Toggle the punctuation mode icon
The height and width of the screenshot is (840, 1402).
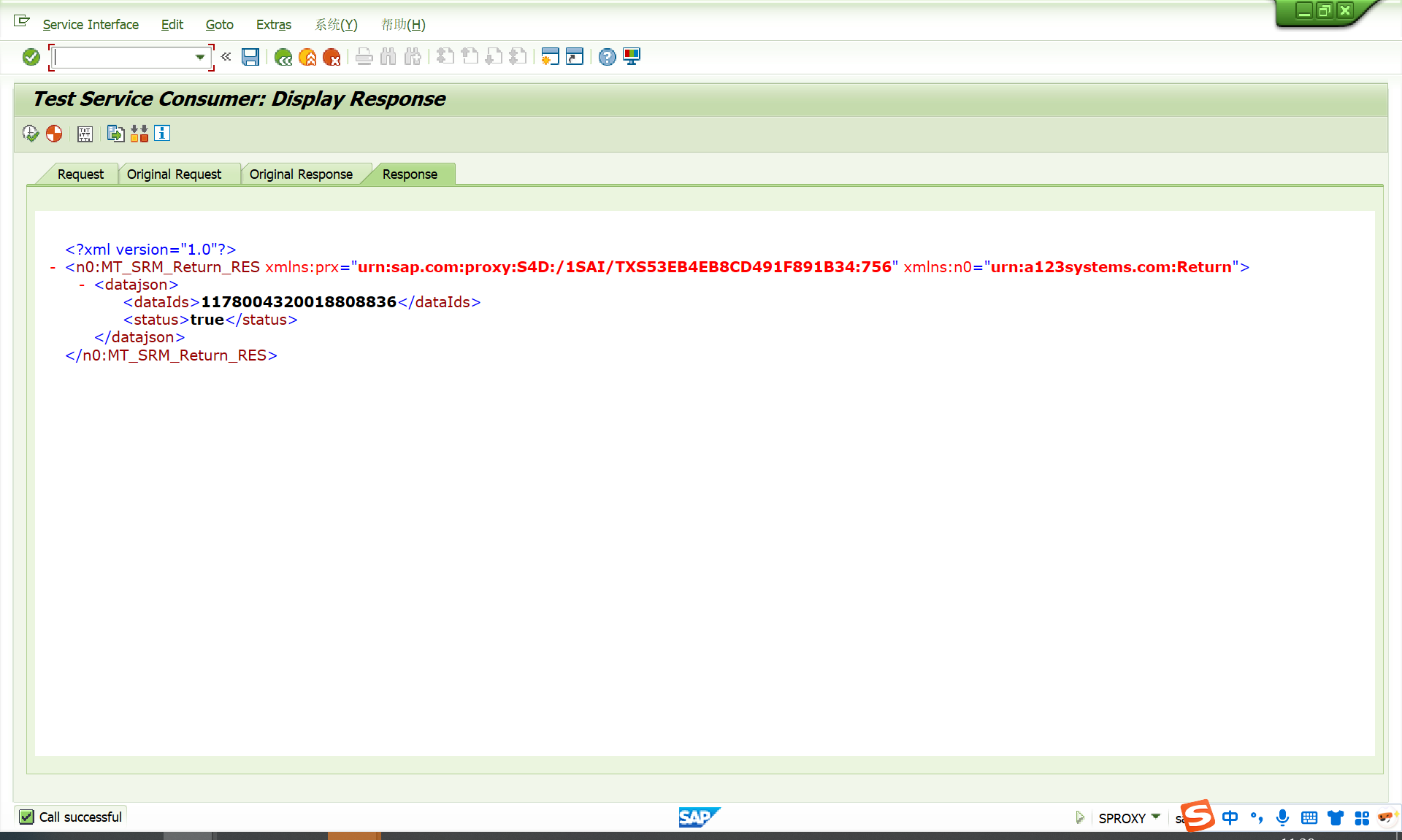[x=1257, y=817]
